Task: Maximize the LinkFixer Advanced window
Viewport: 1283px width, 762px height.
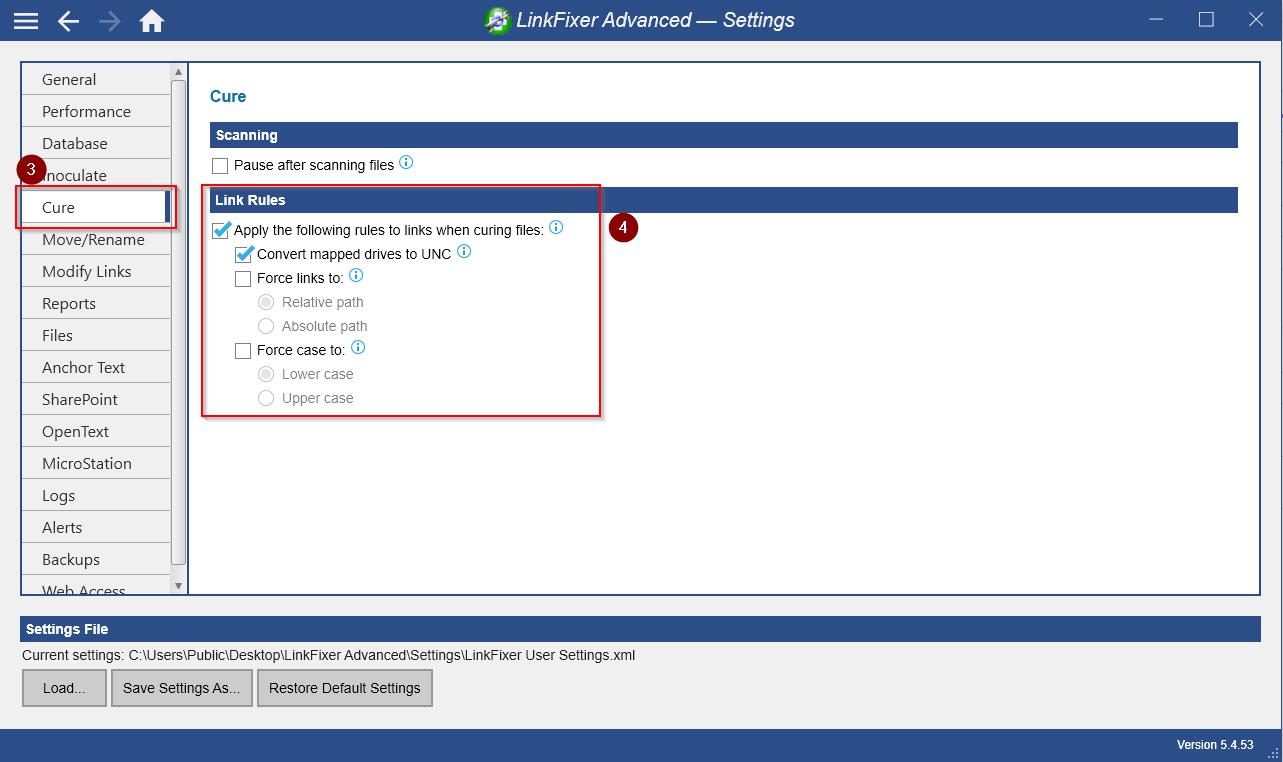Action: tap(1206, 20)
